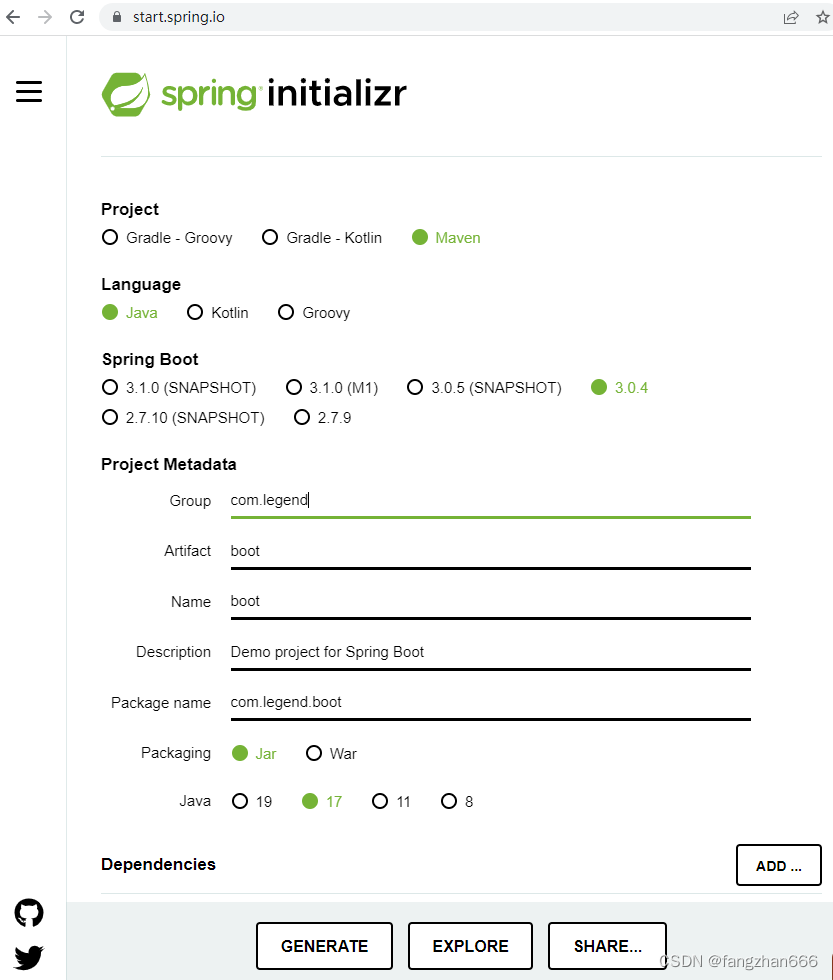Go back in browser history
Viewport: 833px width, 980px height.
click(x=13, y=17)
